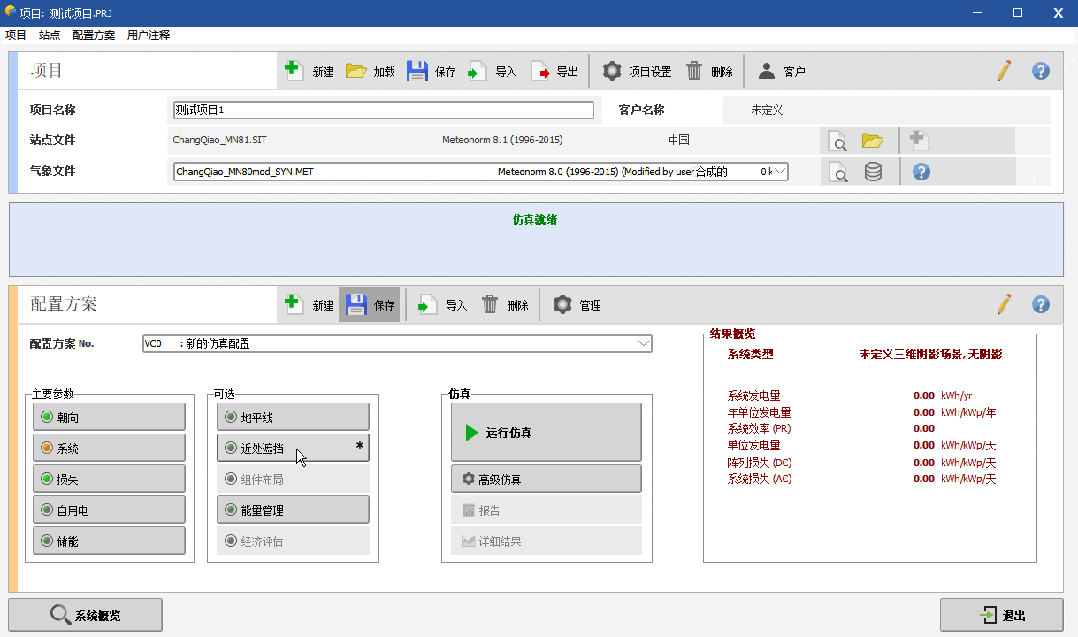1078x637 pixels.
Task: Edit project description with the pencil icon
Action: click(x=1004, y=70)
